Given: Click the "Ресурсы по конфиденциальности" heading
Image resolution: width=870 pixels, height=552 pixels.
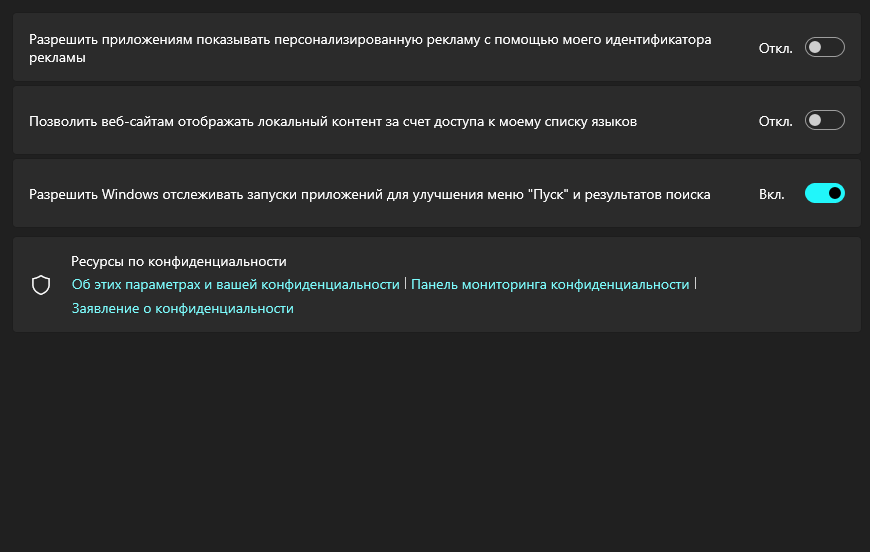Looking at the screenshot, I should point(179,261).
